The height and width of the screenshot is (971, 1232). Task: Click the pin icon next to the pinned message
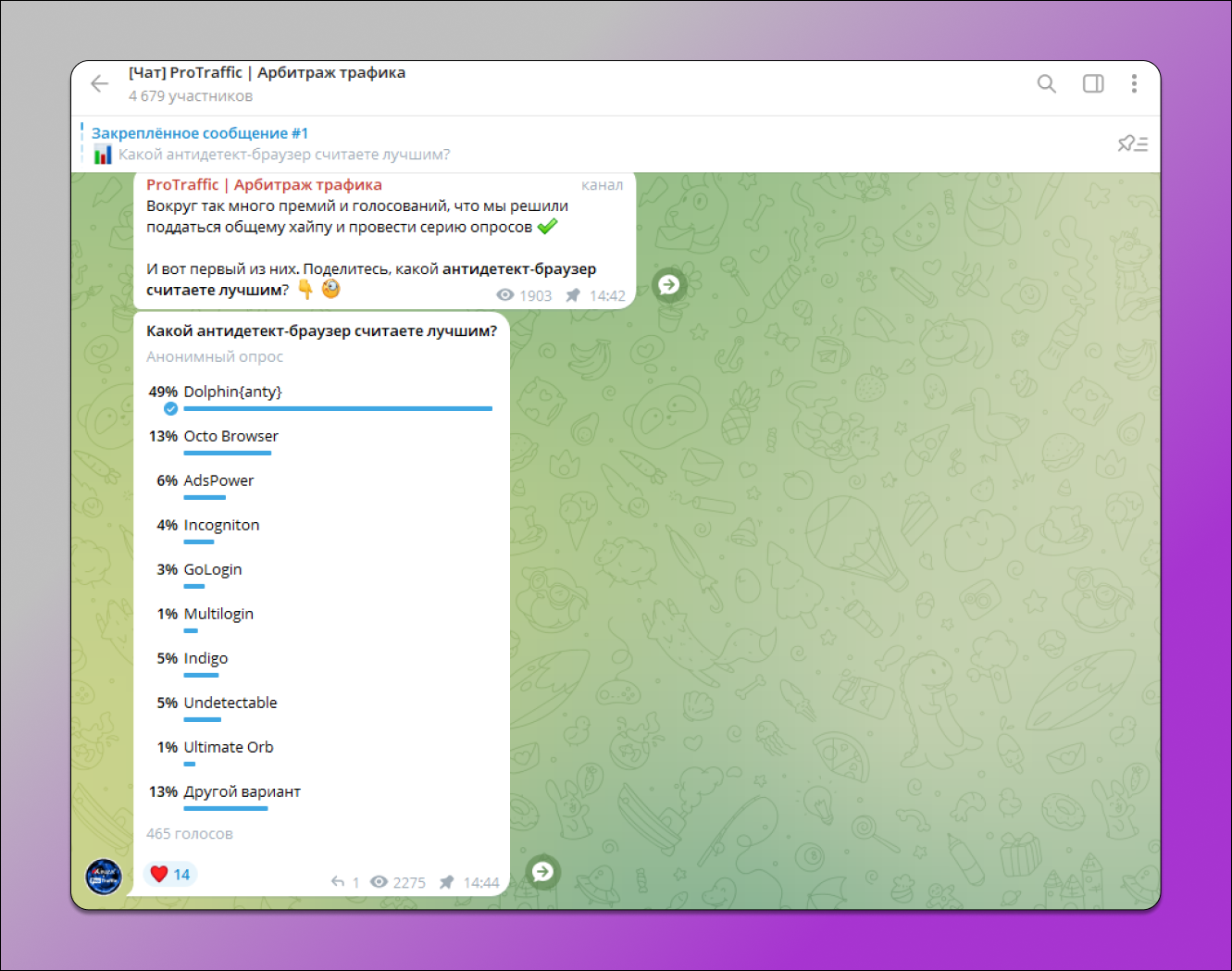[x=1126, y=143]
